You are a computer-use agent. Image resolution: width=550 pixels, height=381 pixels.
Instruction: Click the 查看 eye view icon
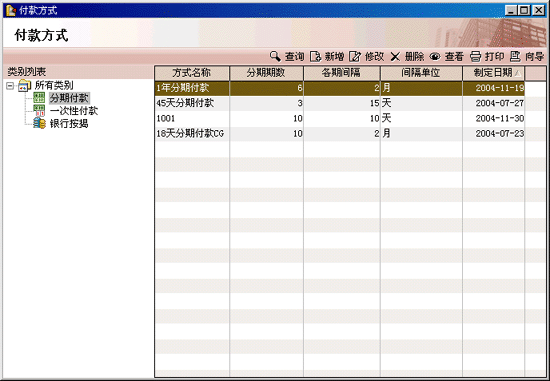coord(435,56)
